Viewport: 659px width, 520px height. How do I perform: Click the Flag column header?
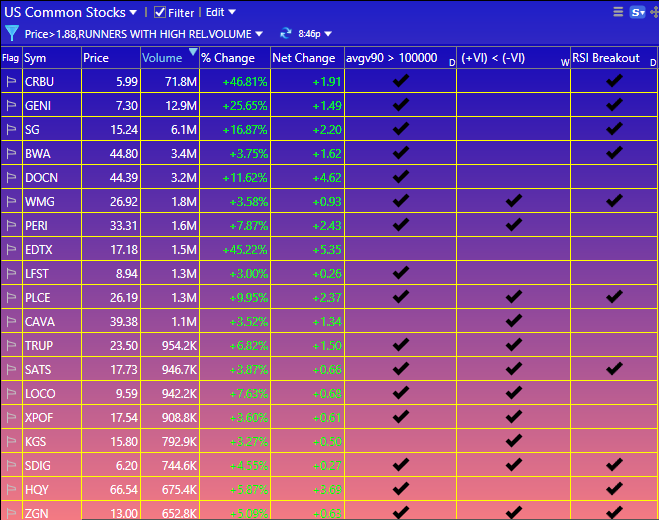pyautogui.click(x=11, y=58)
